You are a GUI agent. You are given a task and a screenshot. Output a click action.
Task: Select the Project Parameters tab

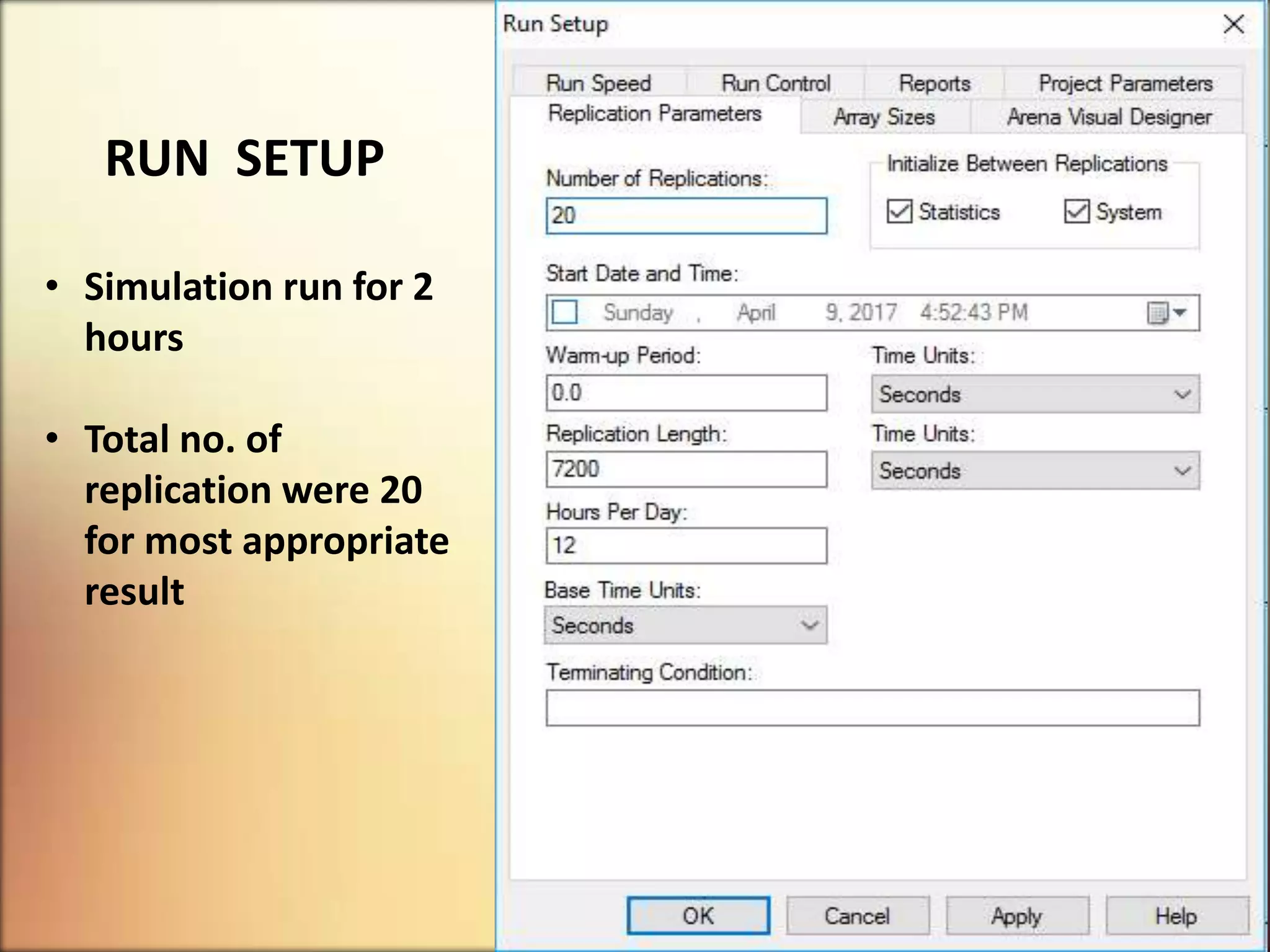point(1125,83)
